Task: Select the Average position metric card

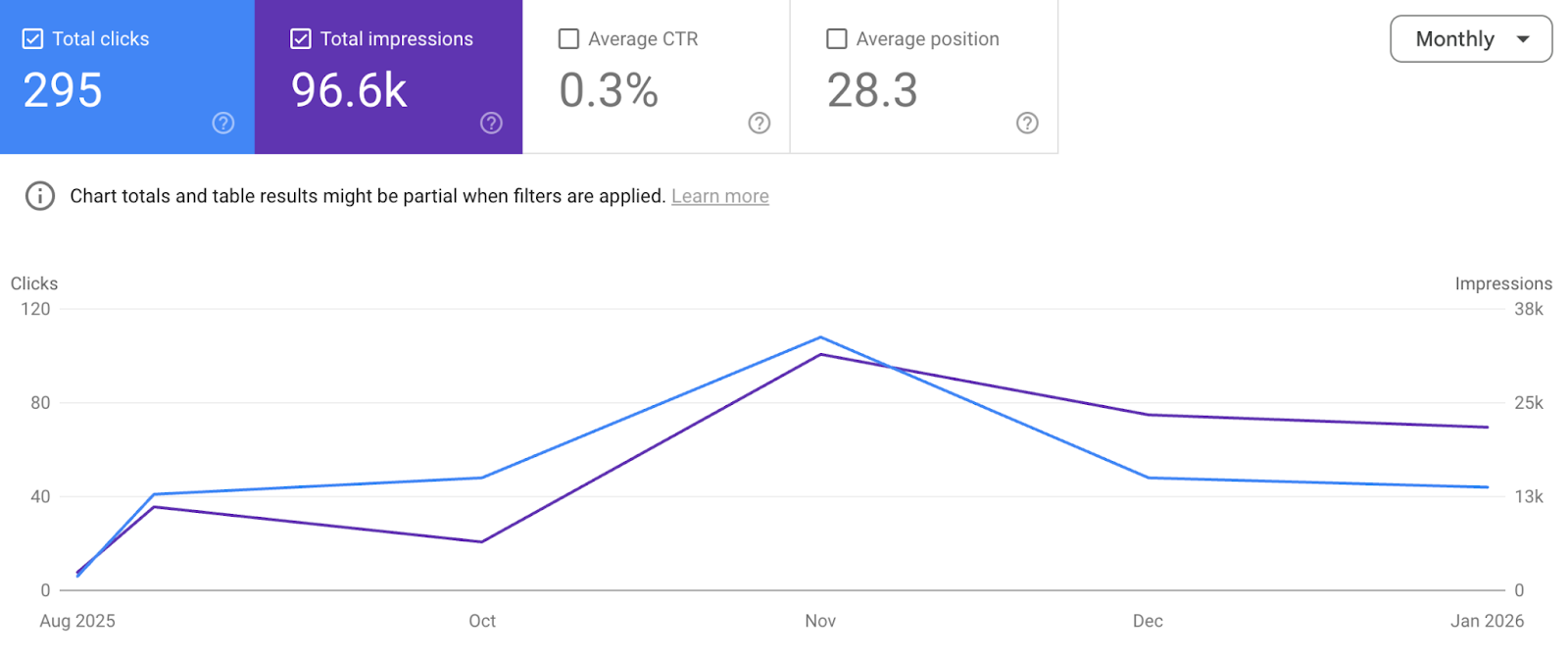Action: click(923, 78)
